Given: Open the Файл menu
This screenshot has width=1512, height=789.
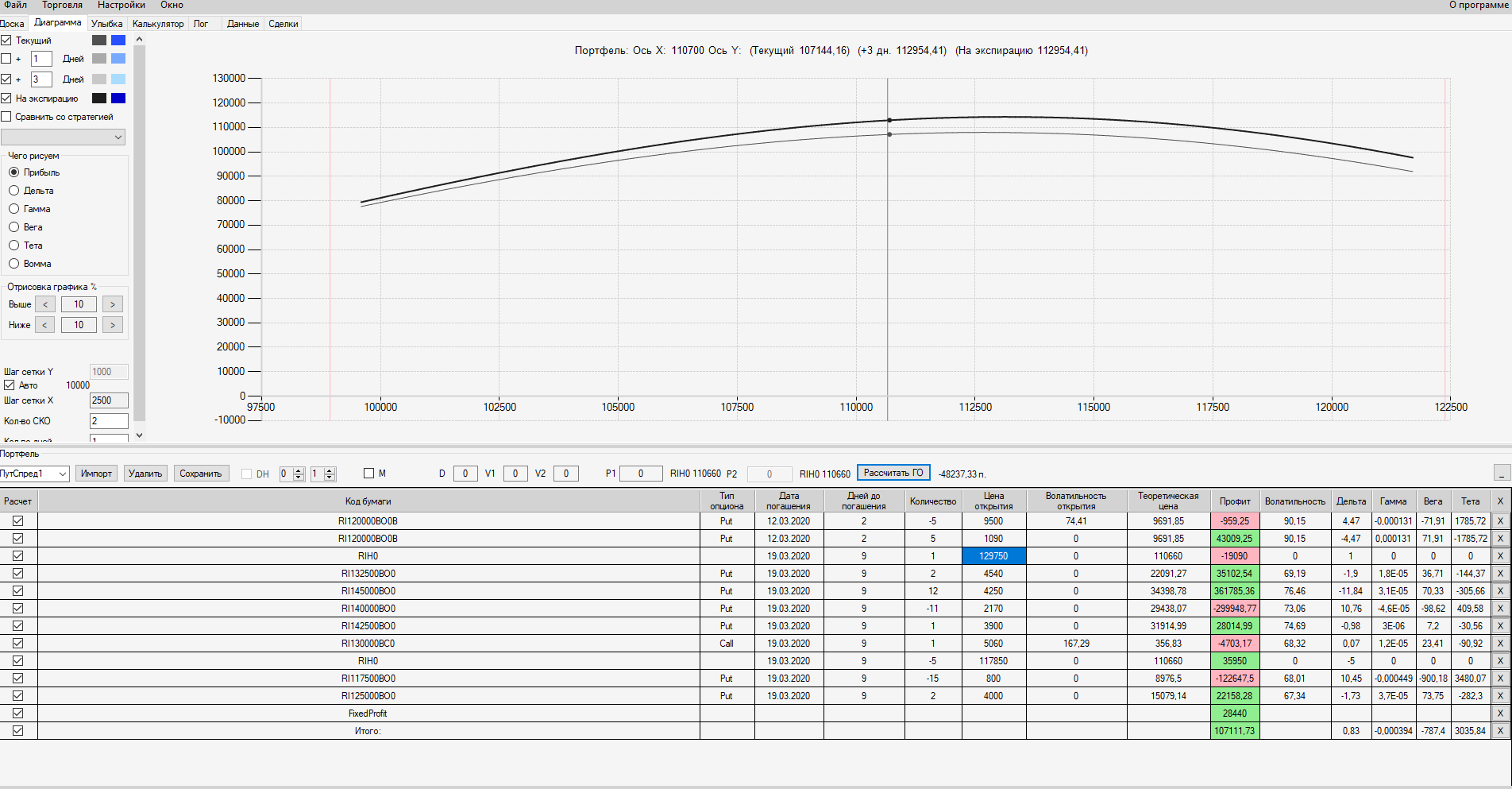Looking at the screenshot, I should (15, 6).
